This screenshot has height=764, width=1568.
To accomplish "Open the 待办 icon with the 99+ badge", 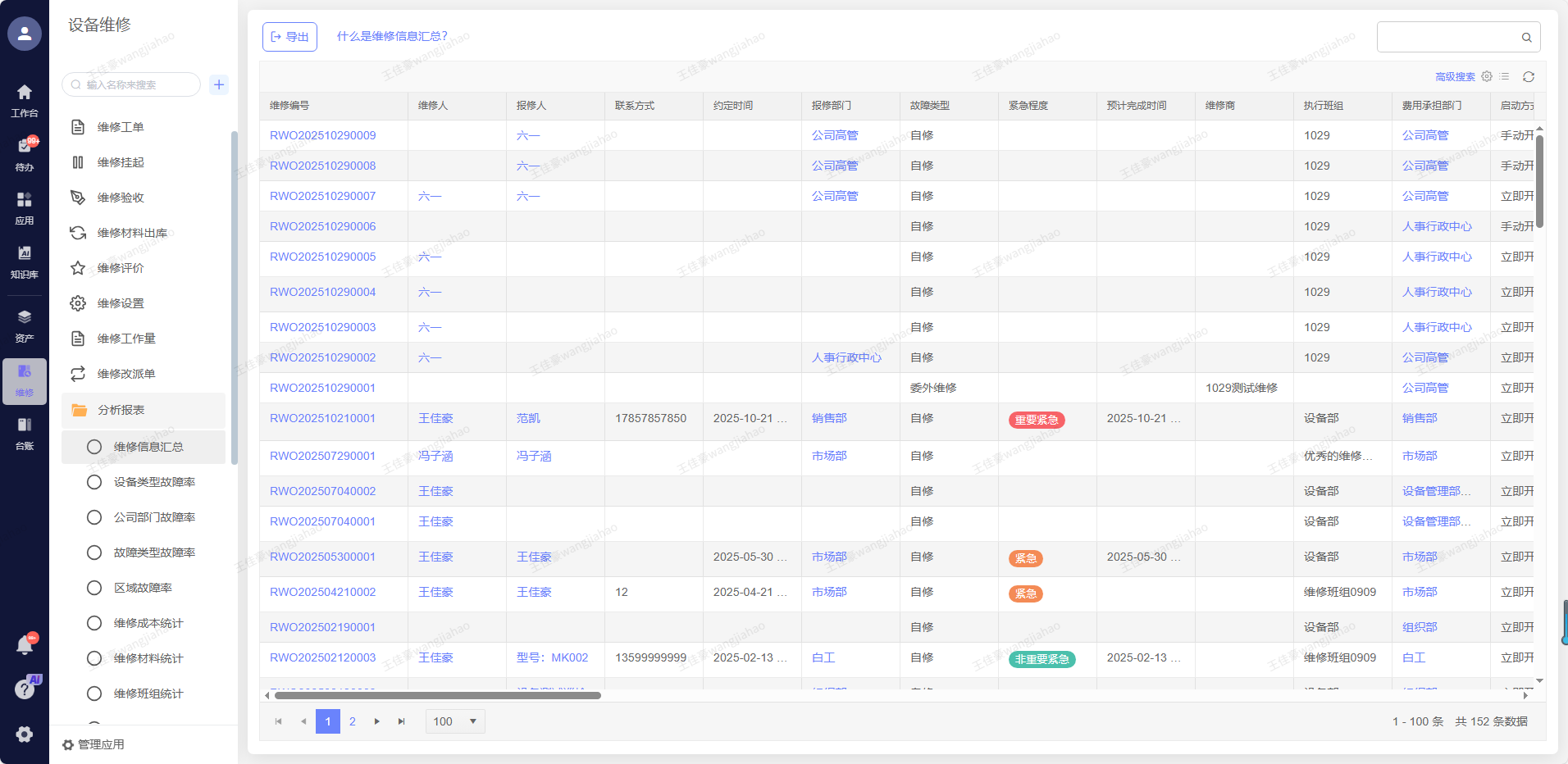I will 25,153.
